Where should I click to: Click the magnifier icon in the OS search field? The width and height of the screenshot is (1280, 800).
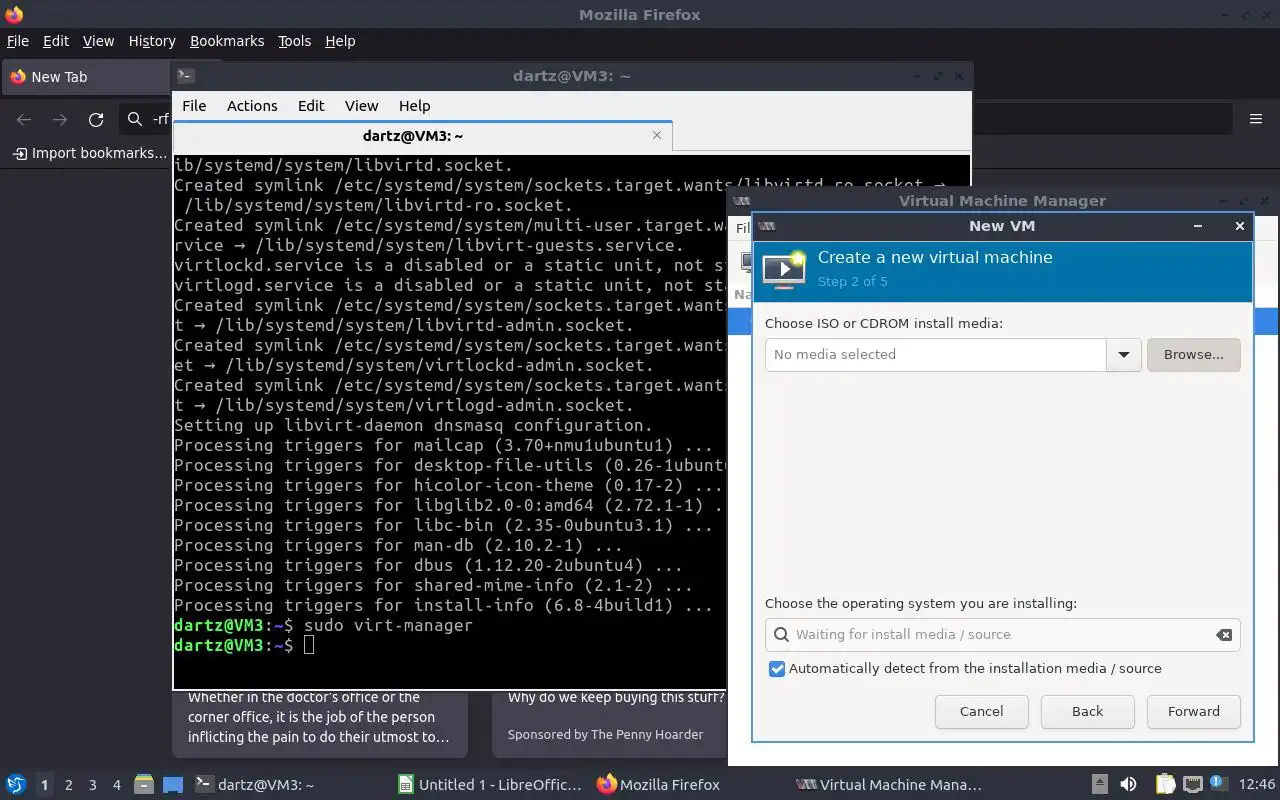781,635
